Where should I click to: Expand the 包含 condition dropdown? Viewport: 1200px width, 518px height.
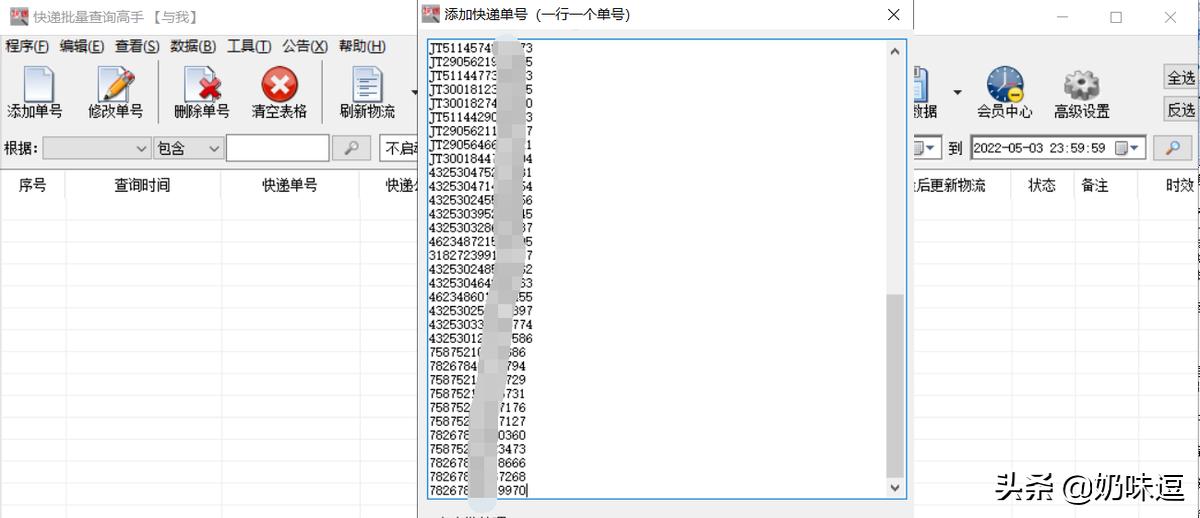coord(189,148)
